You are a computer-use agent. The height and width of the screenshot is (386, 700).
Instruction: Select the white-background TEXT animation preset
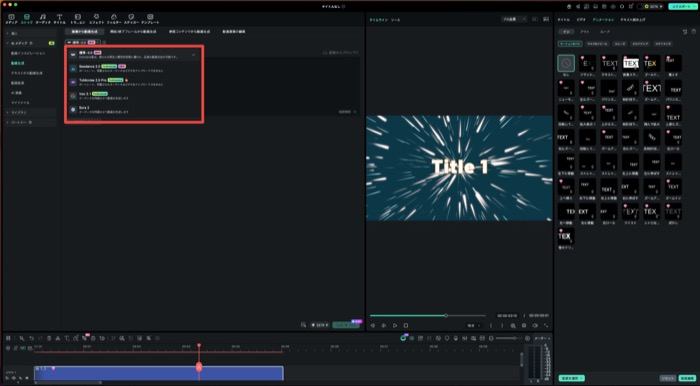coord(631,63)
